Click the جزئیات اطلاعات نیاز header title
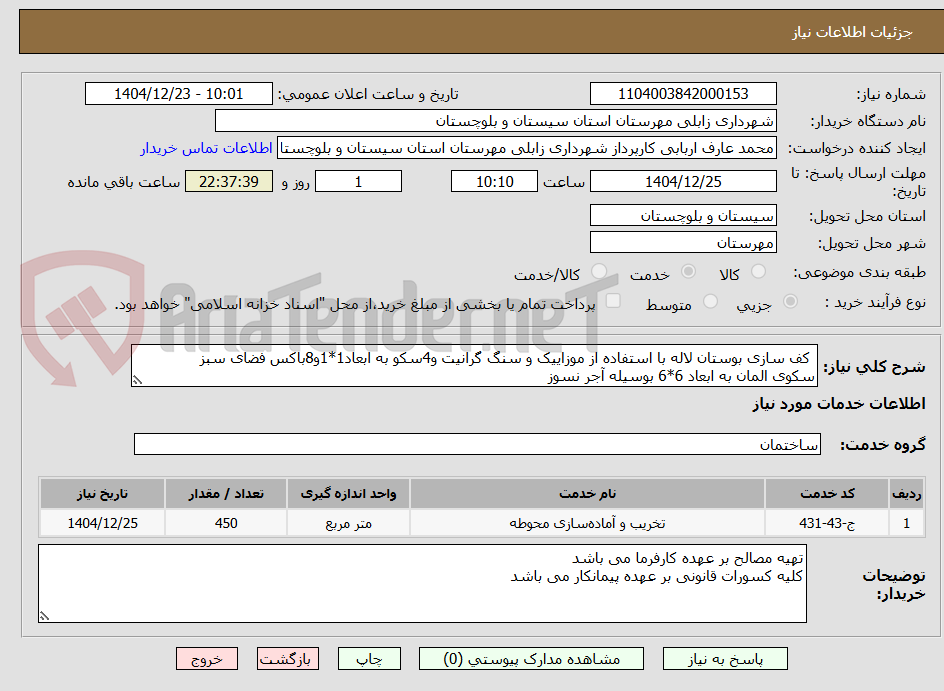The height and width of the screenshot is (691, 944). (852, 32)
